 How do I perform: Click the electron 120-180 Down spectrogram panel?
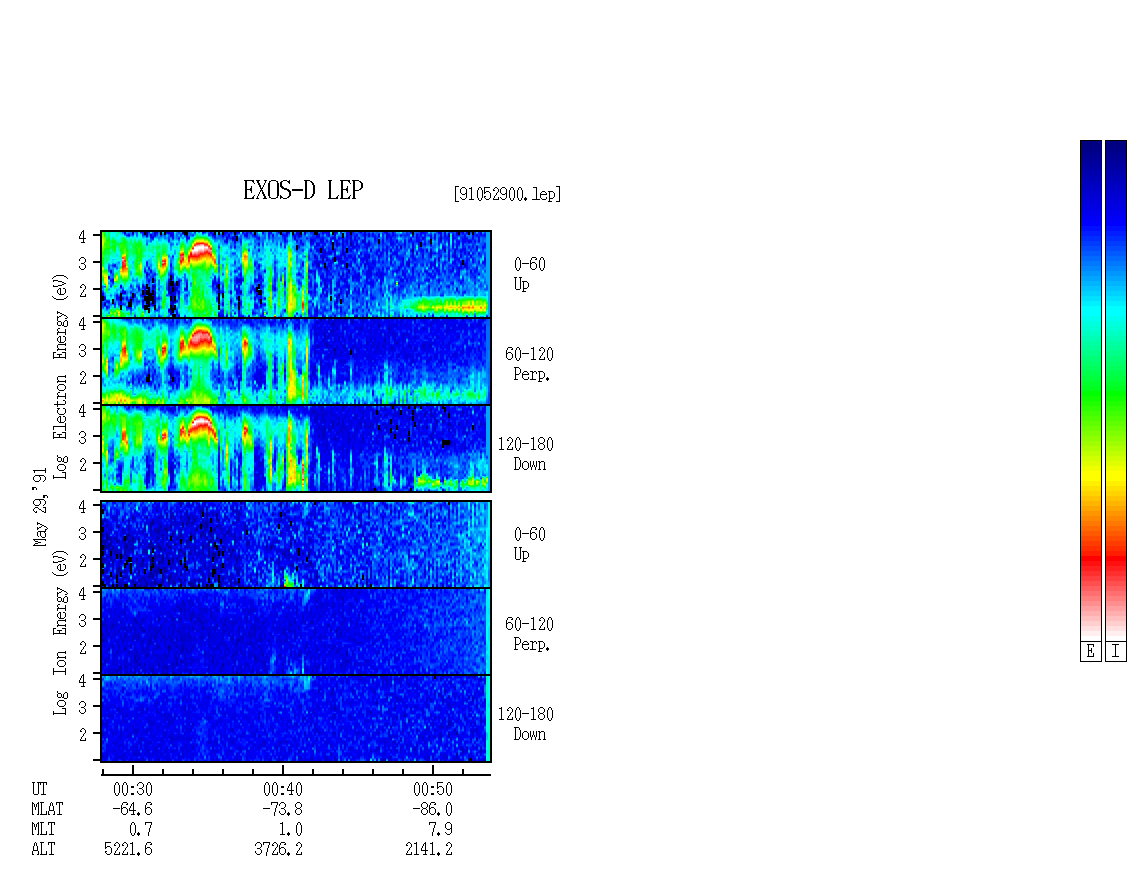[x=296, y=448]
